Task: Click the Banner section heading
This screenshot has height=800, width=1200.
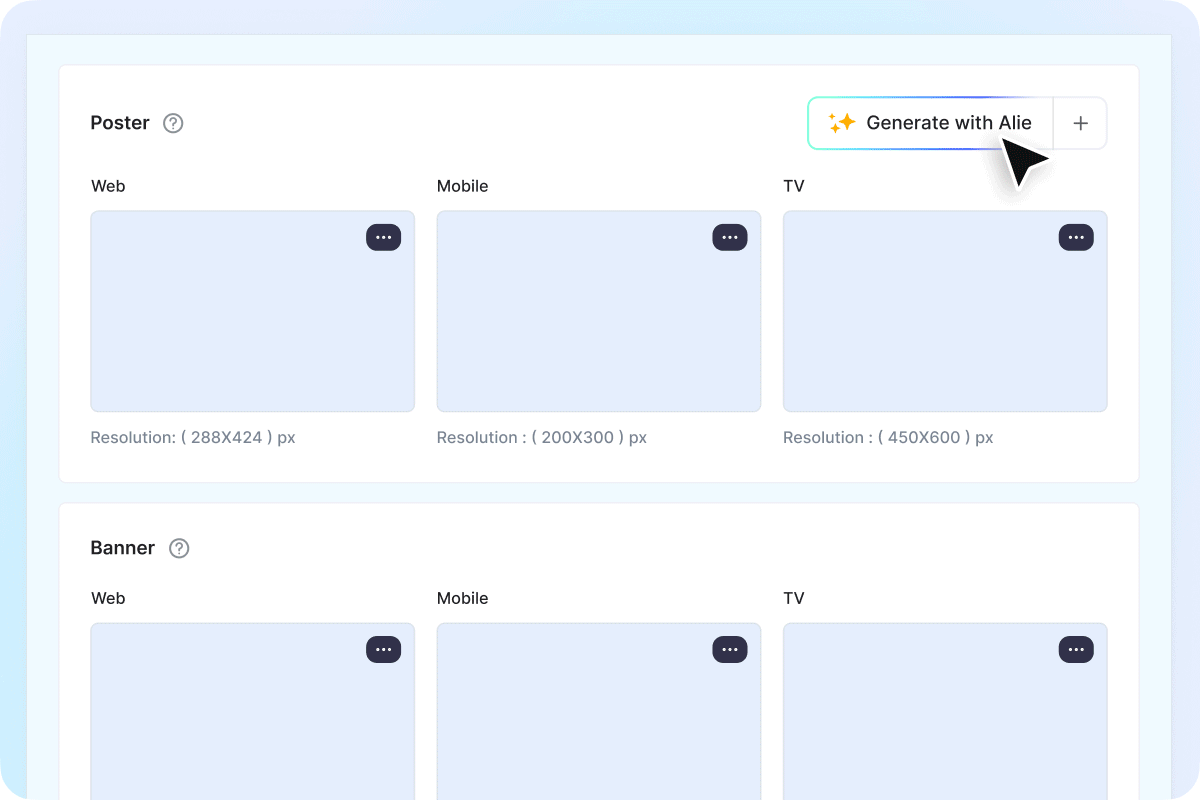Action: coord(123,548)
